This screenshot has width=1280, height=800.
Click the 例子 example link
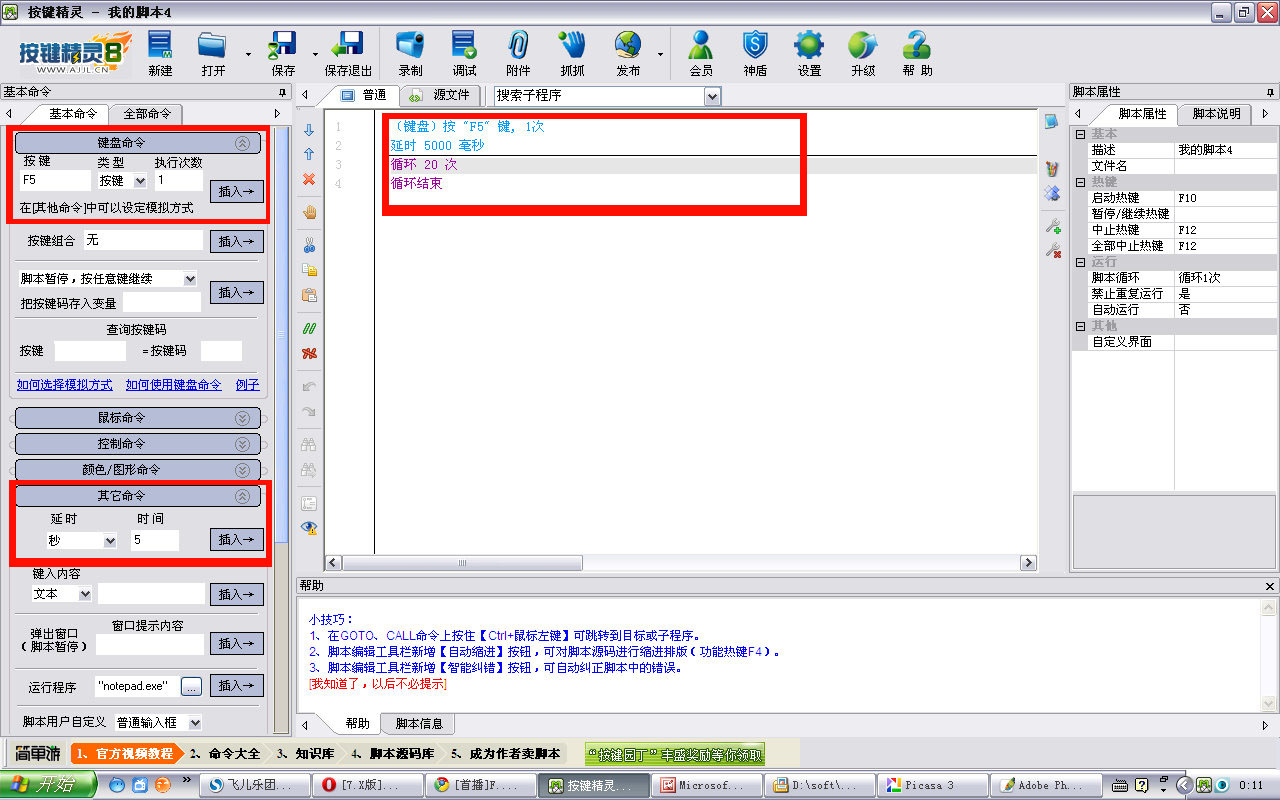coord(247,385)
